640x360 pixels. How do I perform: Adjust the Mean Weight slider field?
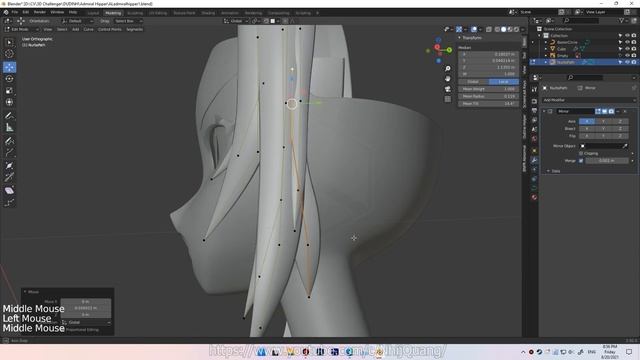[489, 89]
